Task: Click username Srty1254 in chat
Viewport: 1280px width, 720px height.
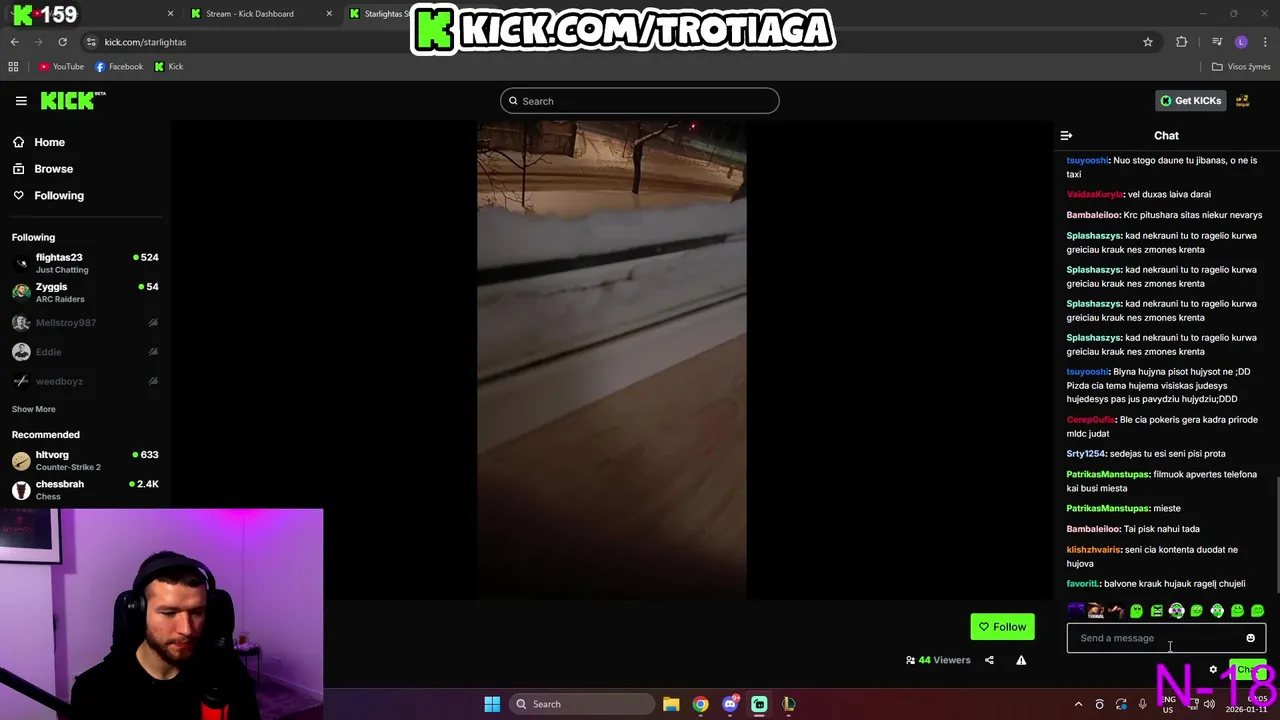Action: (1086, 454)
